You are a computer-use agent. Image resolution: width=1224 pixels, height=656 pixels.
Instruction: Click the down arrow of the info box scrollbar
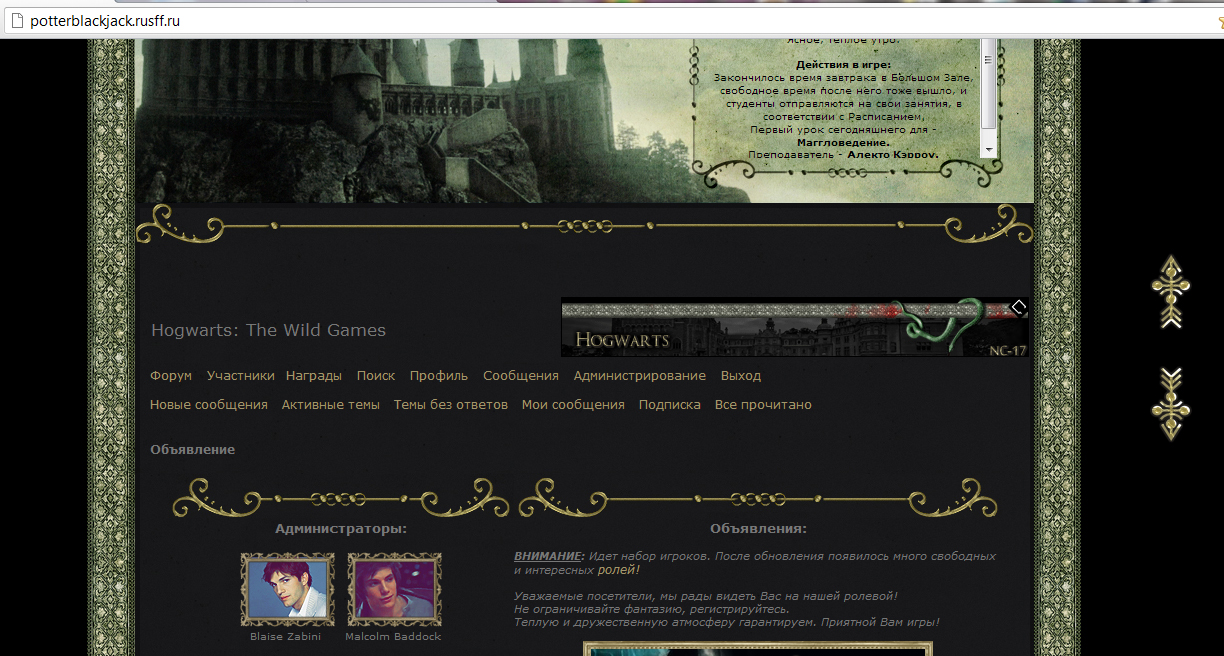[989, 149]
